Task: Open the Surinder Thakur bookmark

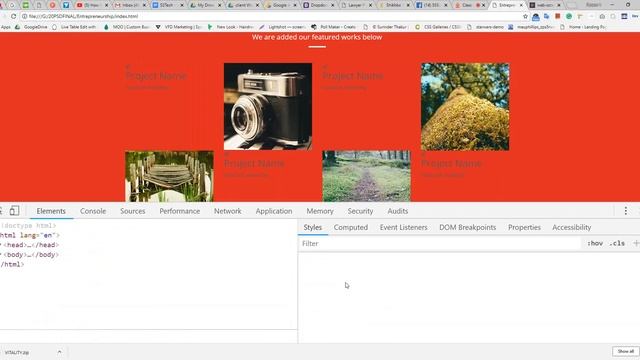Action: point(386,27)
